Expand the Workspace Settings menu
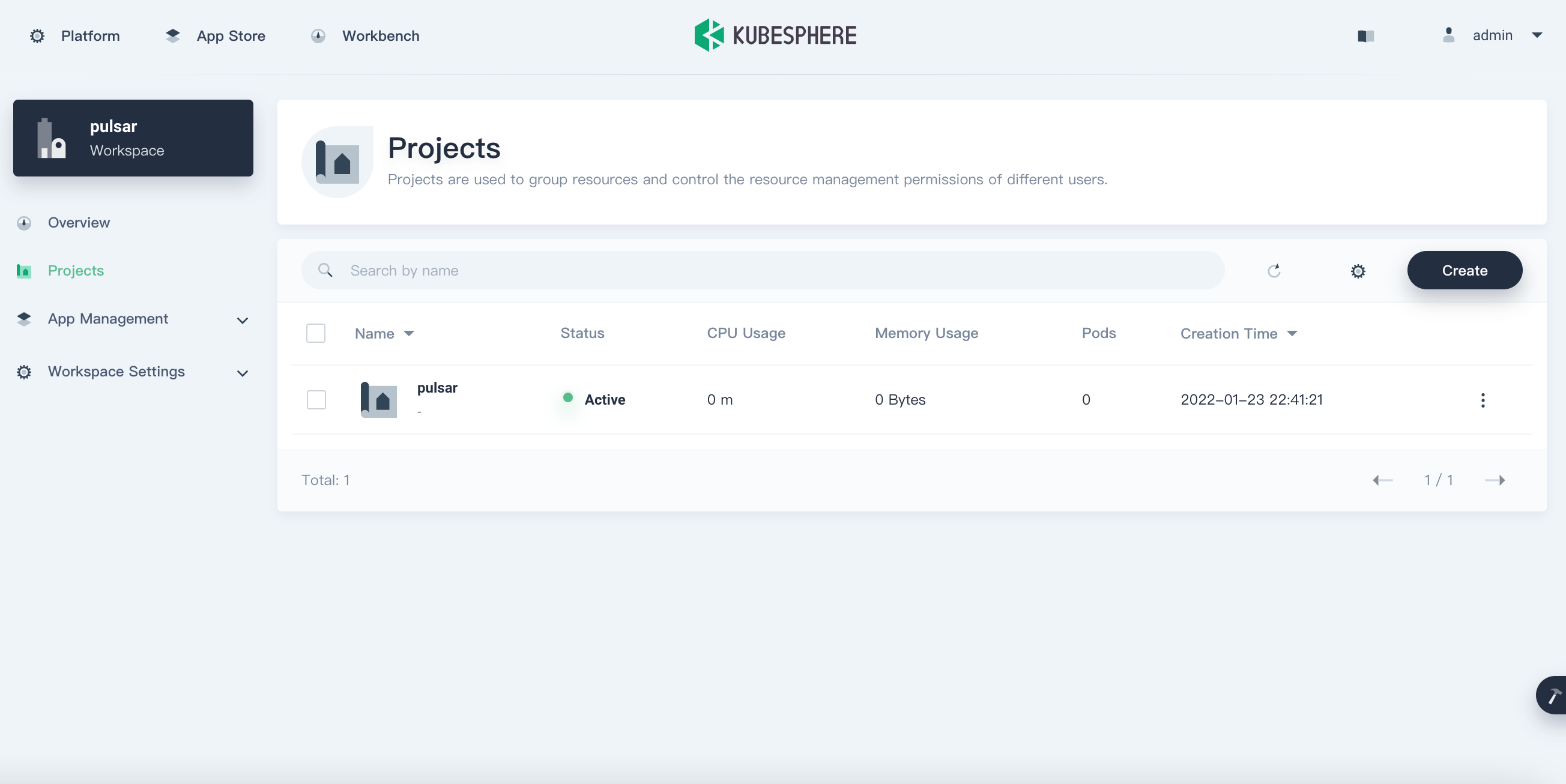 click(x=242, y=373)
